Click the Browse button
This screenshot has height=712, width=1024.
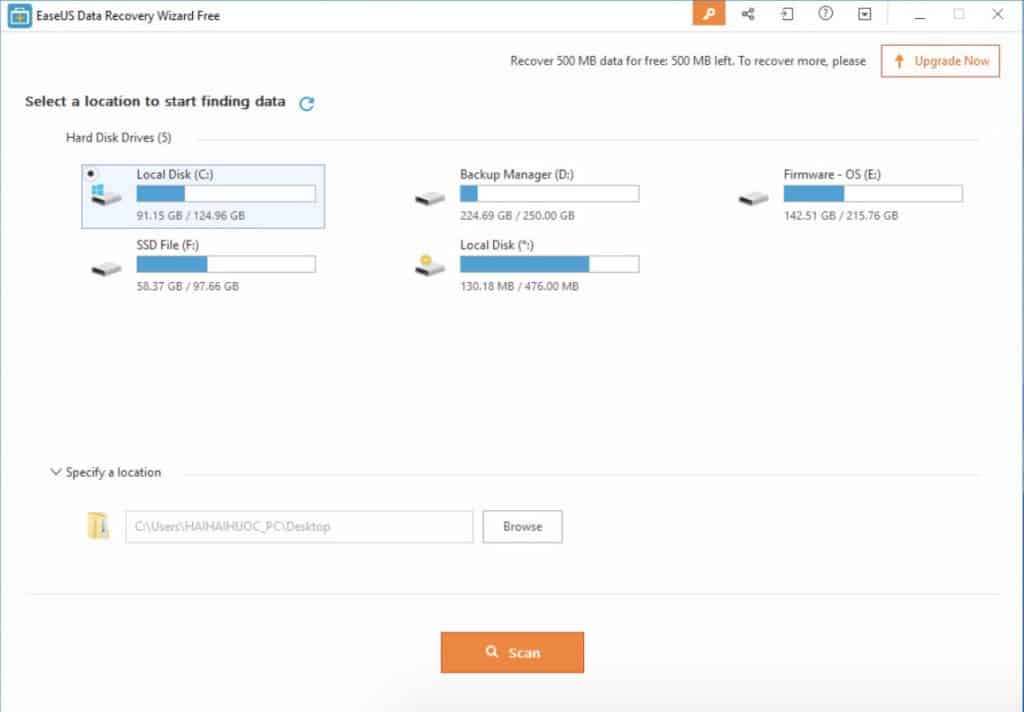522,526
